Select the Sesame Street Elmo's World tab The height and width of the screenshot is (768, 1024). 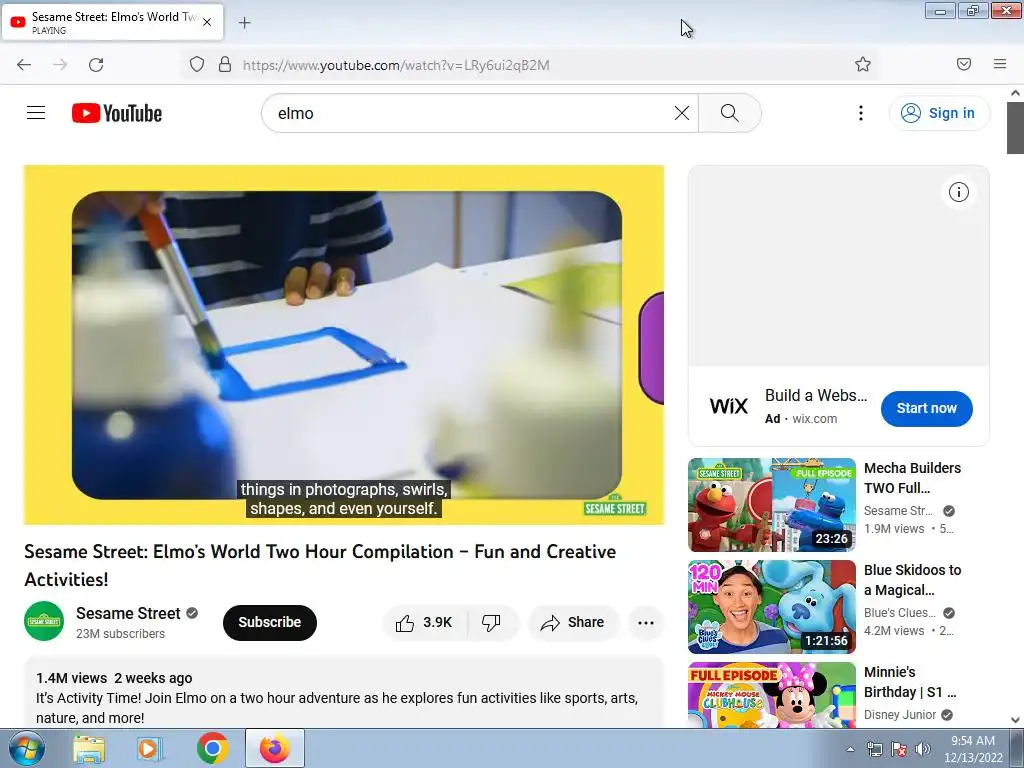tap(112, 22)
